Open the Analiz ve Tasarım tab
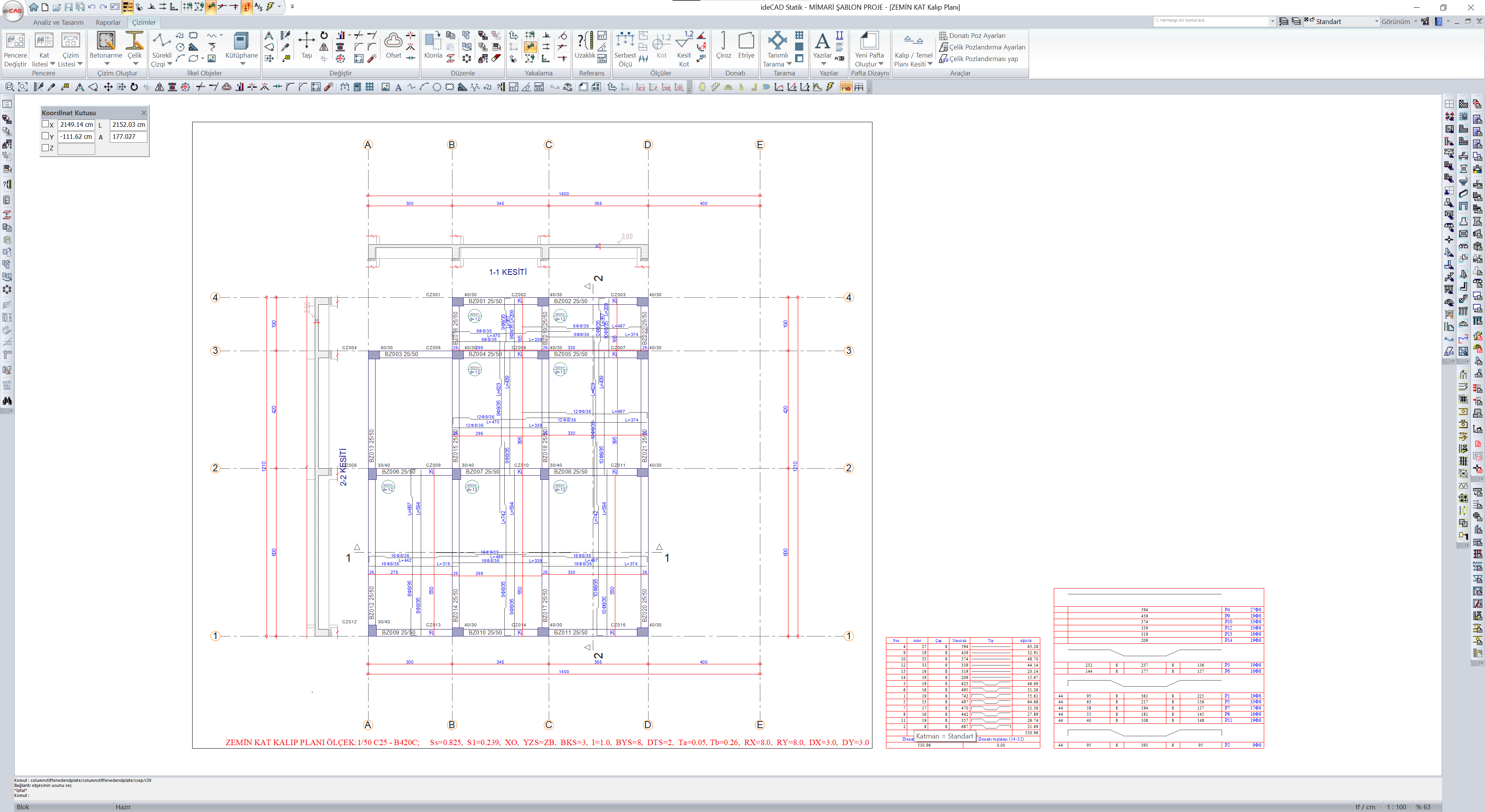Viewport: 1485px width, 812px height. [58, 22]
